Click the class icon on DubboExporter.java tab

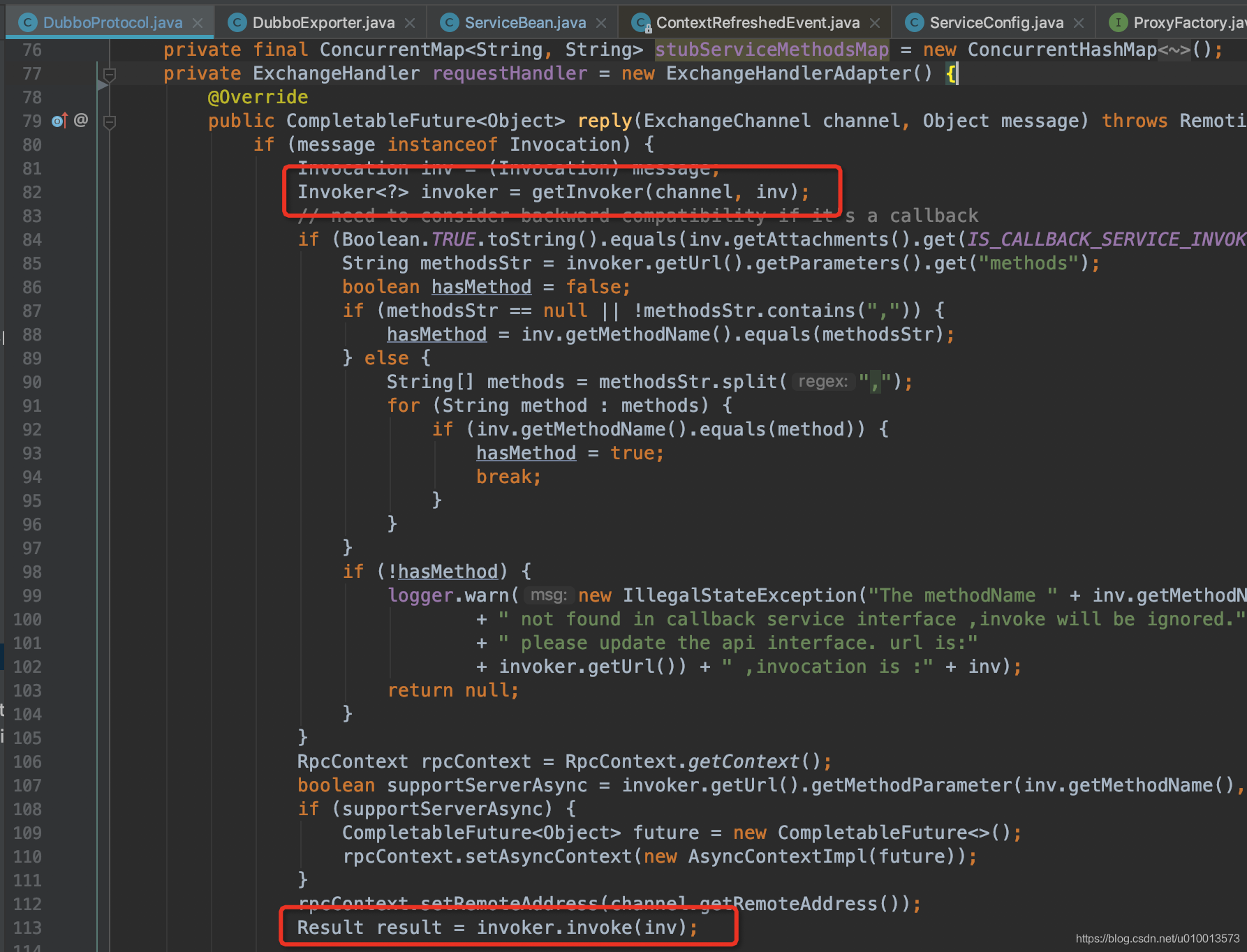tap(237, 22)
